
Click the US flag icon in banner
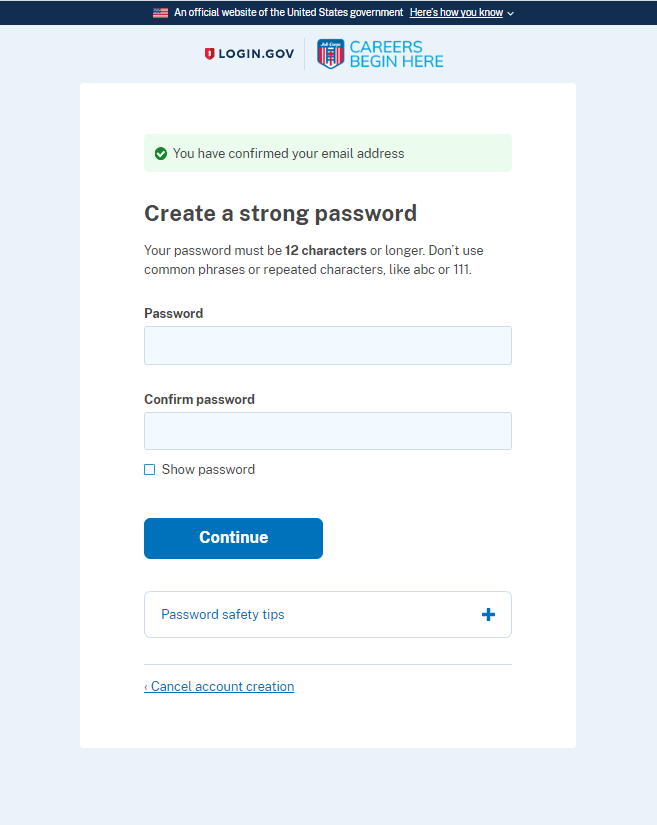click(160, 13)
